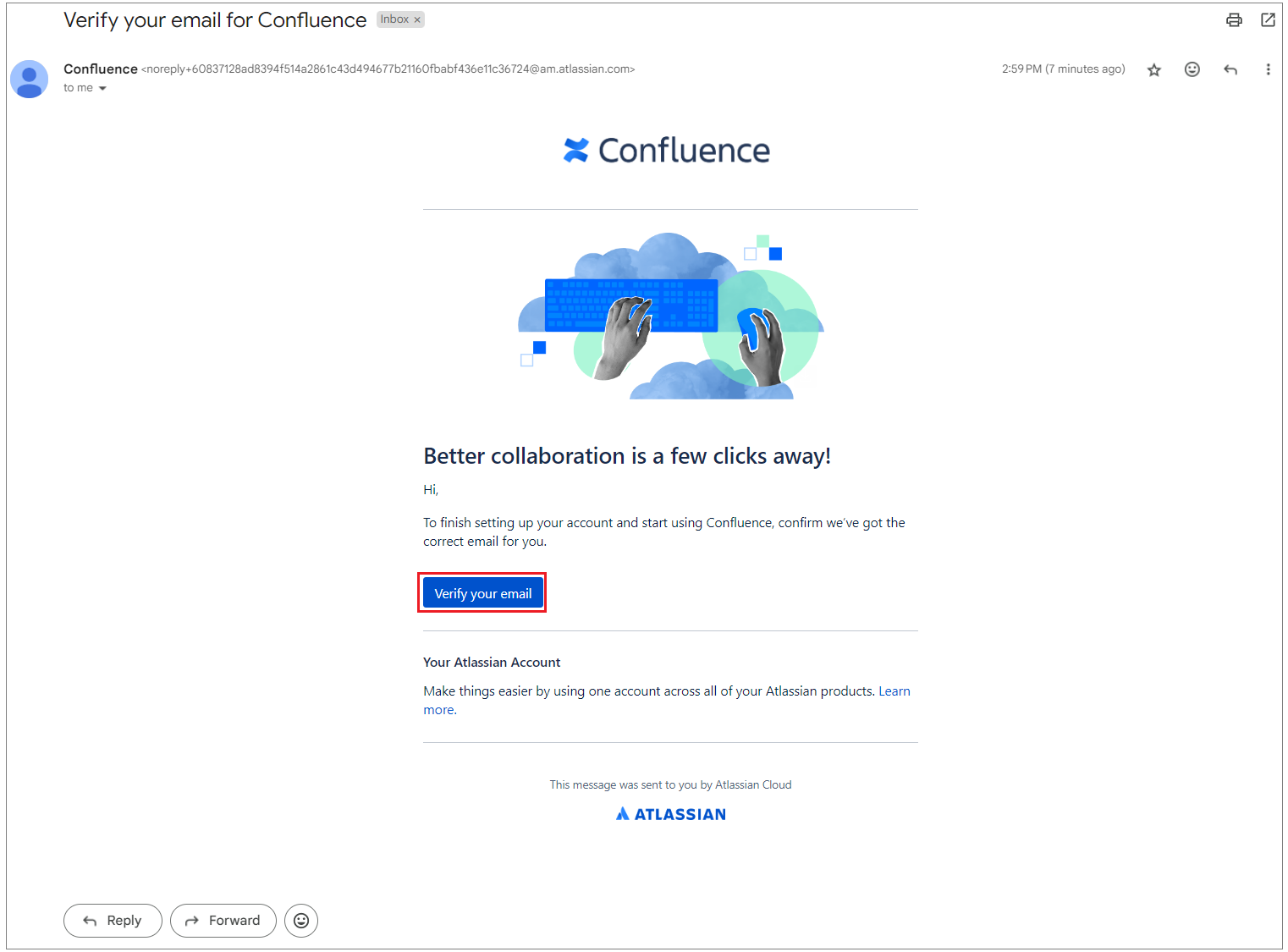Add an emoji reaction from the header
Viewport: 1288px width, 952px height.
[x=1192, y=69]
